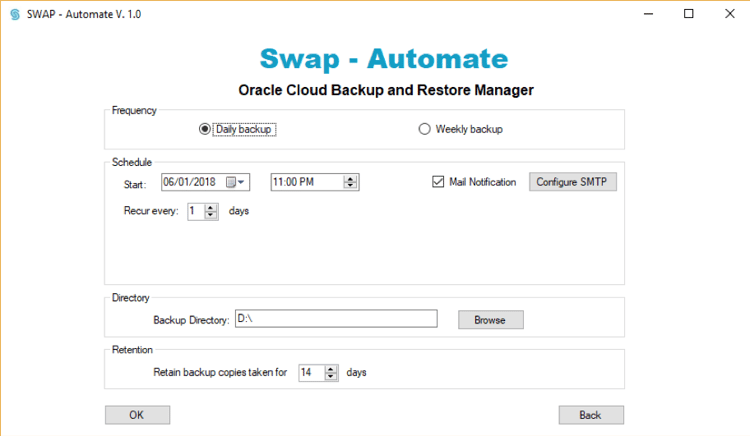The image size is (750, 436).
Task: Click the 11:00 PM time field
Action: tap(315, 182)
